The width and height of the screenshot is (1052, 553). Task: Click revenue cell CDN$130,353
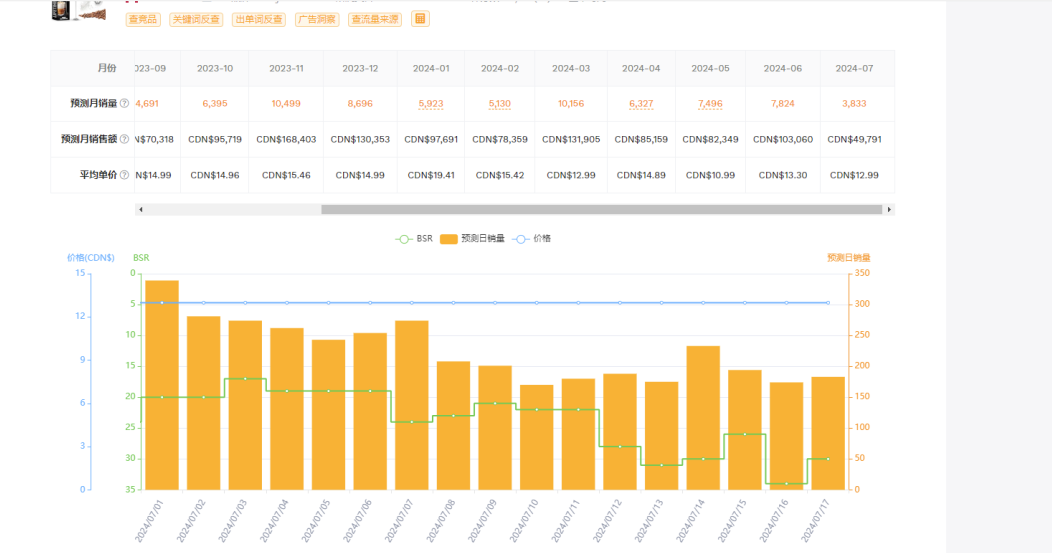tap(360, 140)
